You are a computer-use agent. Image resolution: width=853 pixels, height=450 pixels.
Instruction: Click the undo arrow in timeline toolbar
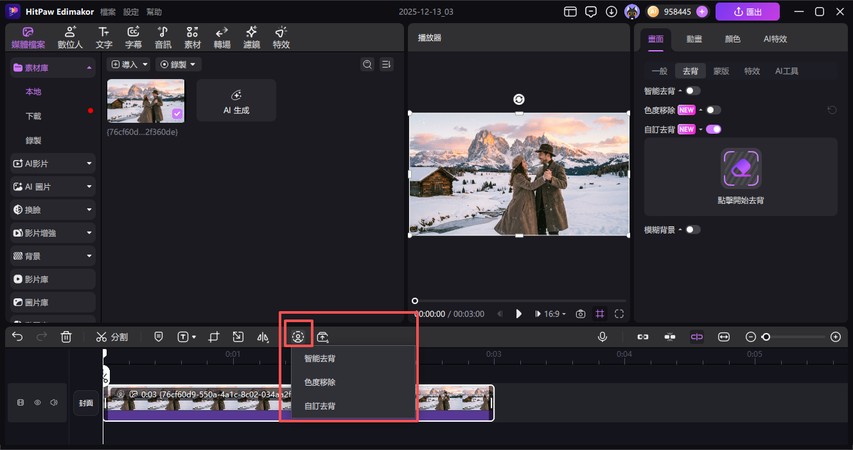point(17,337)
